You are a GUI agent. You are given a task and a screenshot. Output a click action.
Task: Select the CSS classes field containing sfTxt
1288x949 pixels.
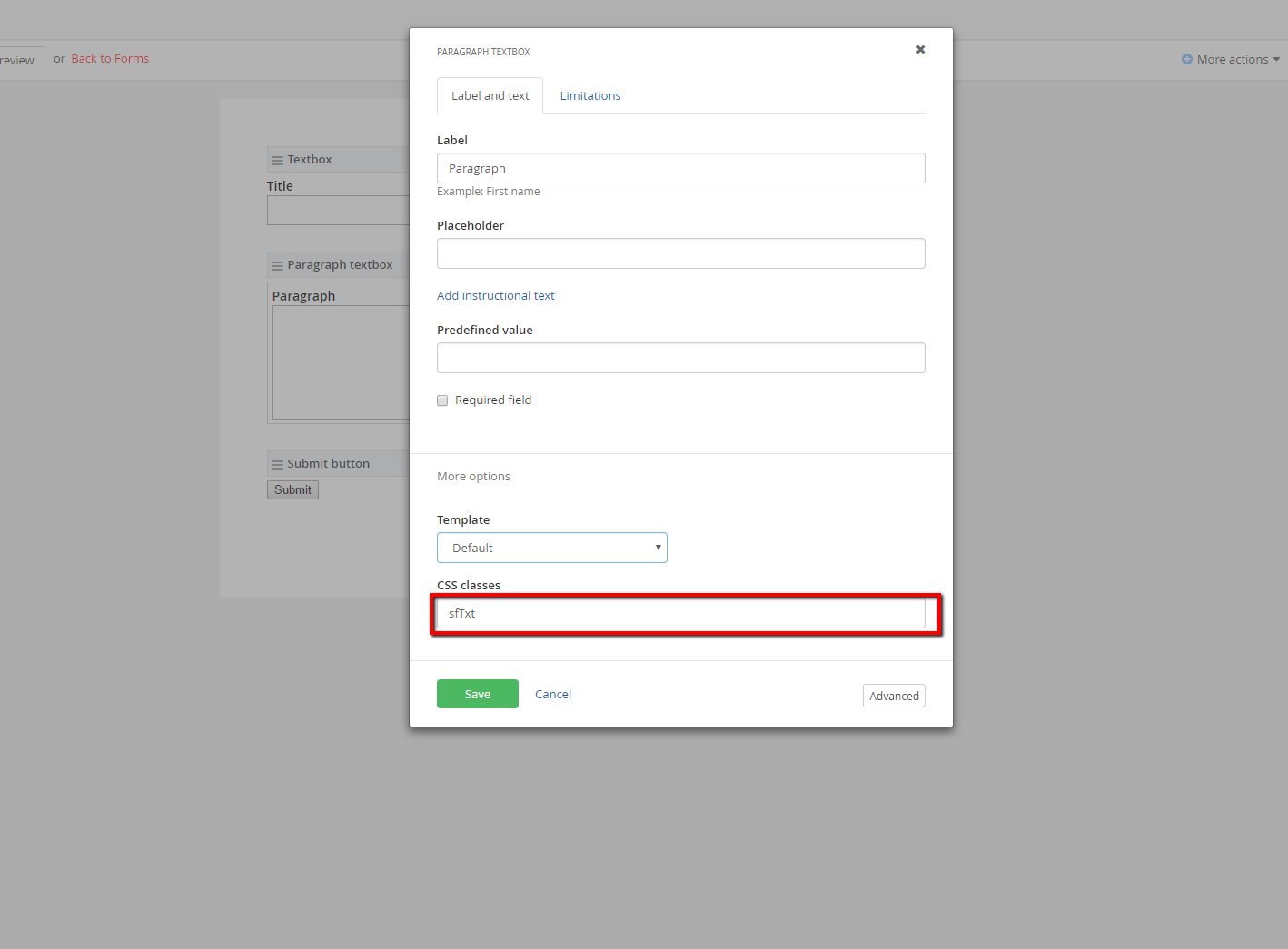(x=683, y=613)
